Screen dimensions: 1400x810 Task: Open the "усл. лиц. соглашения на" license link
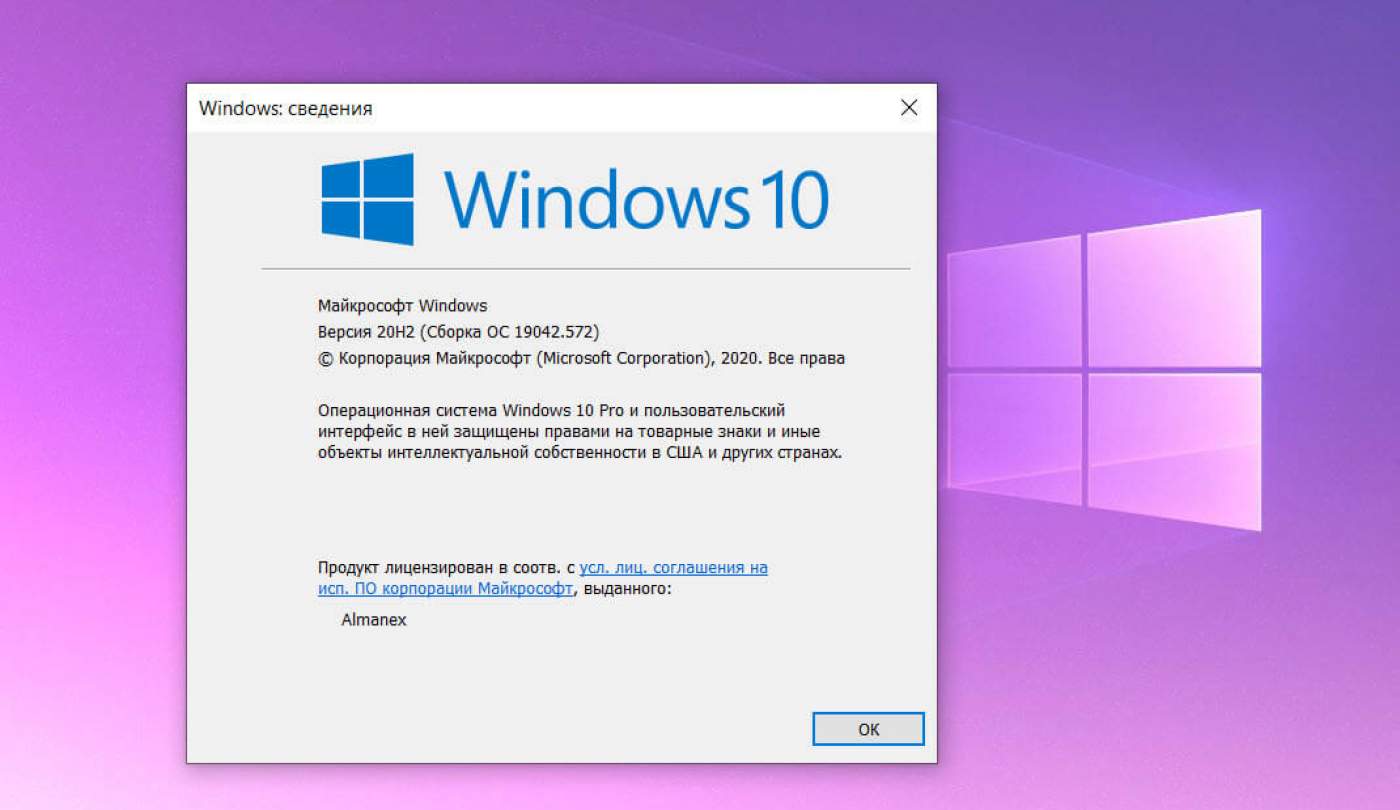674,567
